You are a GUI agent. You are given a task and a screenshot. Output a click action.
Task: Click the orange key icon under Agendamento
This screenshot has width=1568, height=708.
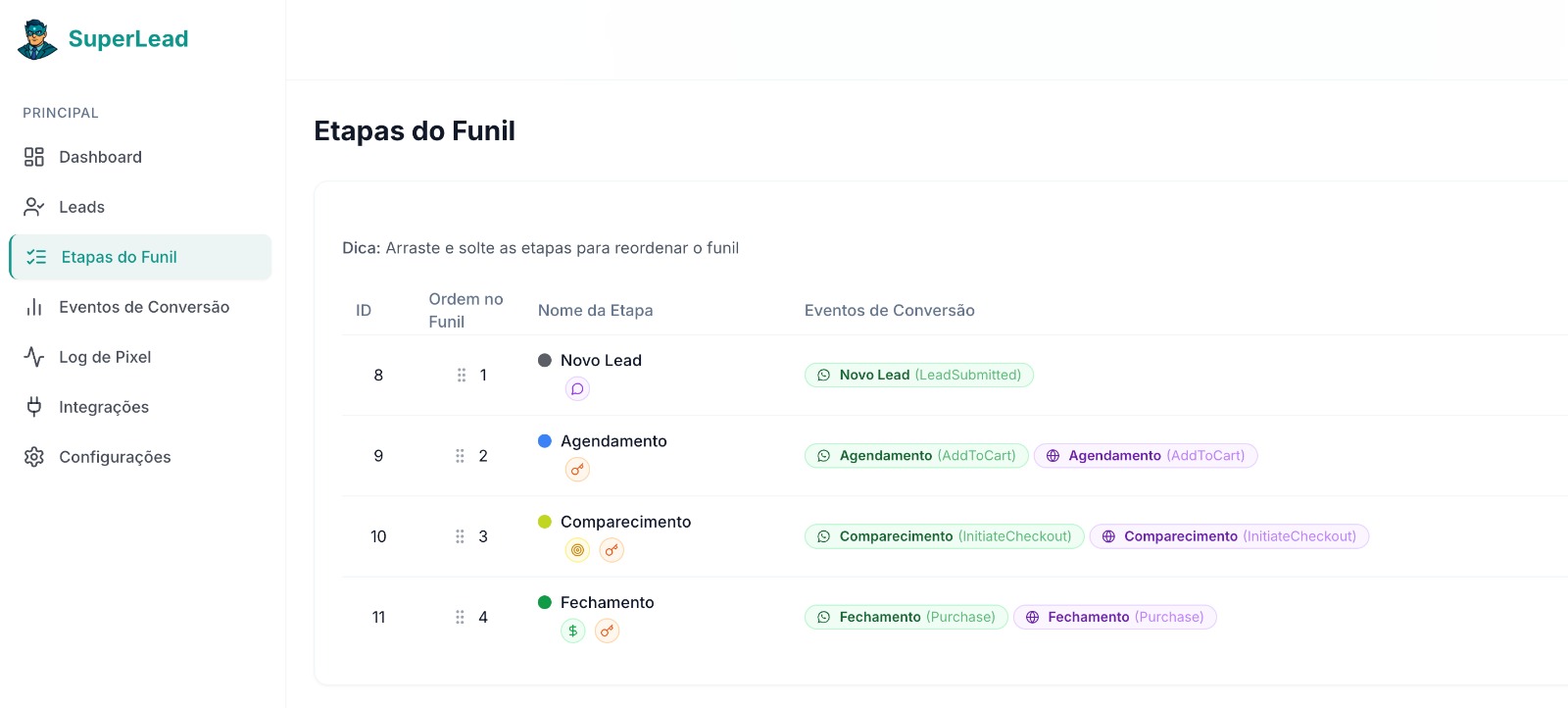click(577, 470)
